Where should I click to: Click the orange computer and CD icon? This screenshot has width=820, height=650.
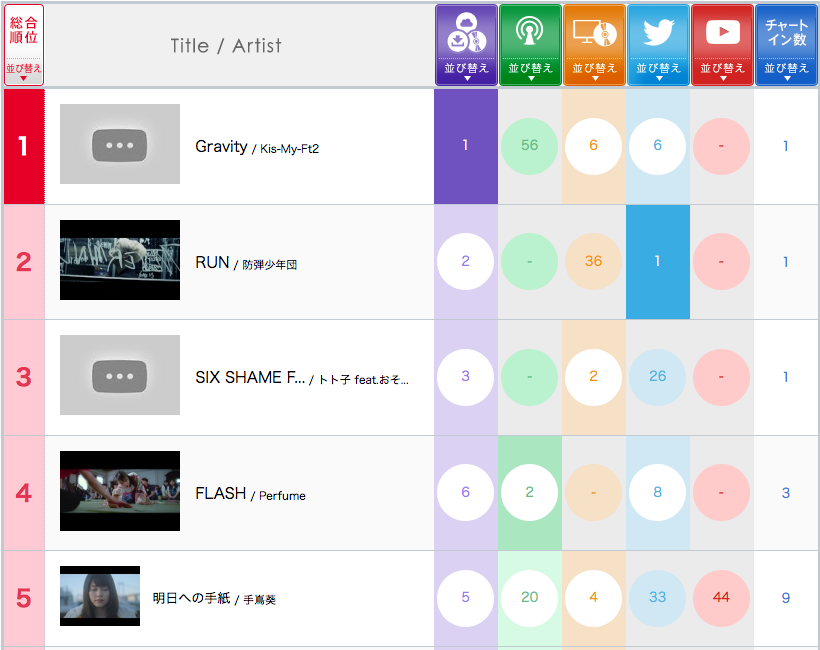[x=594, y=33]
